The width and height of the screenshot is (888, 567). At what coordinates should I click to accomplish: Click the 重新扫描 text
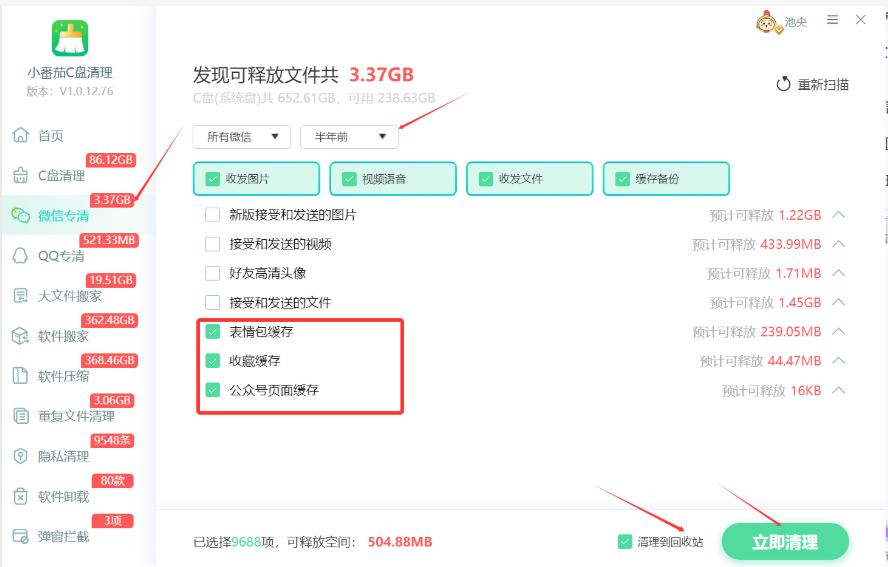click(823, 85)
